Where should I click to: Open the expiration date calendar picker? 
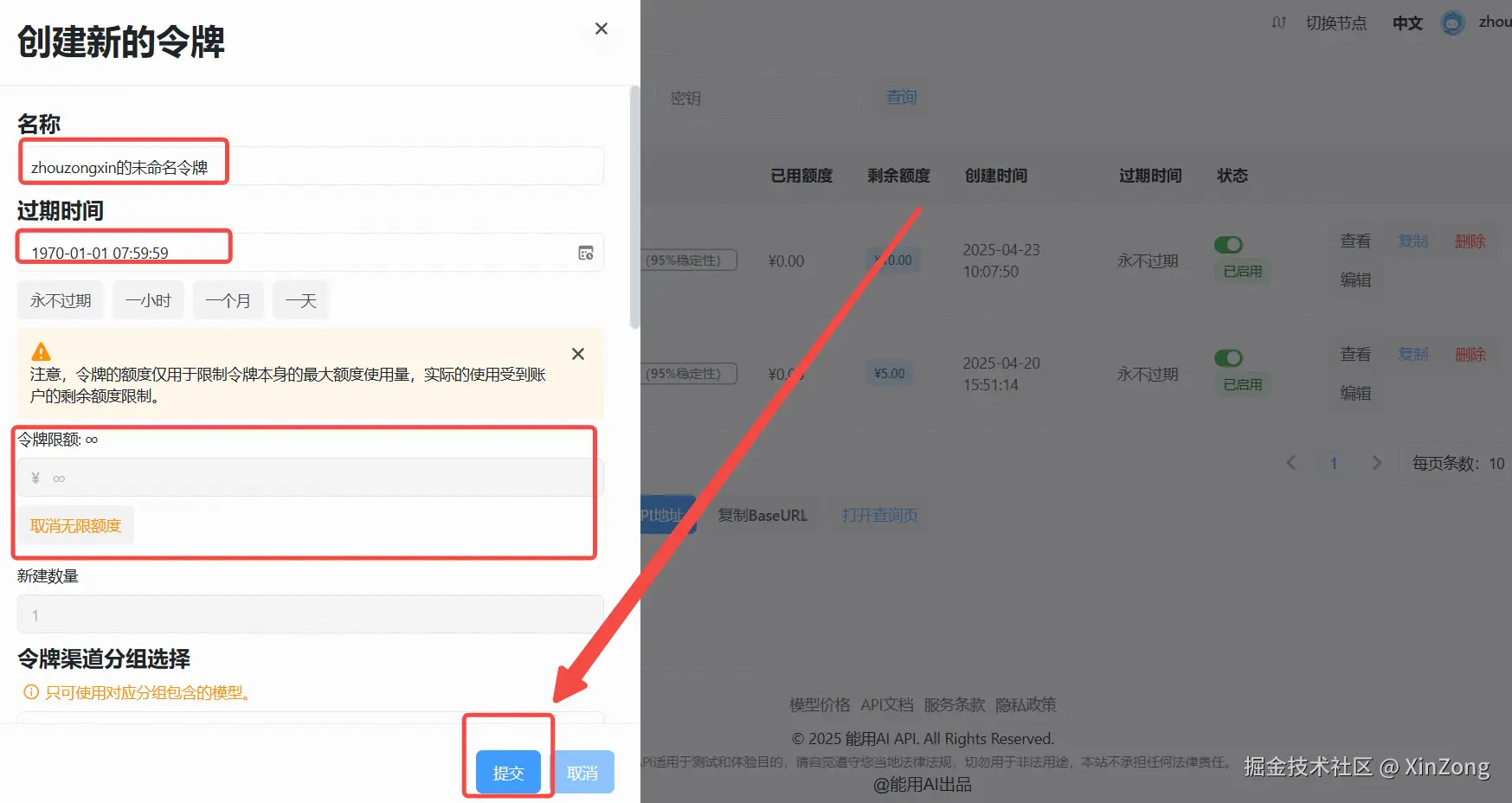(586, 253)
